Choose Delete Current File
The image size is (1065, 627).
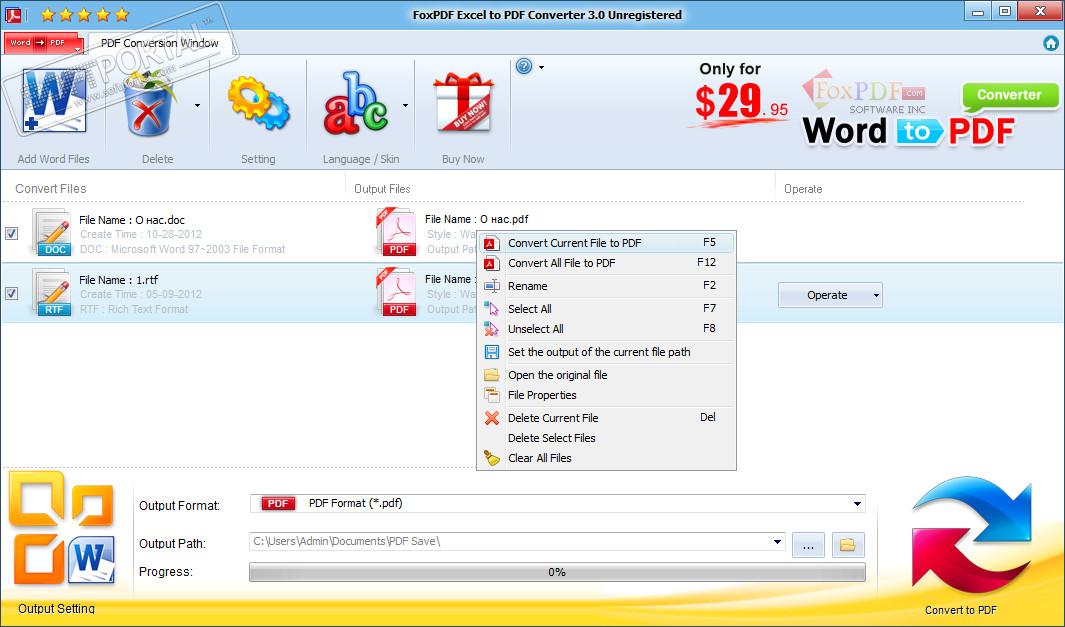pos(606,418)
